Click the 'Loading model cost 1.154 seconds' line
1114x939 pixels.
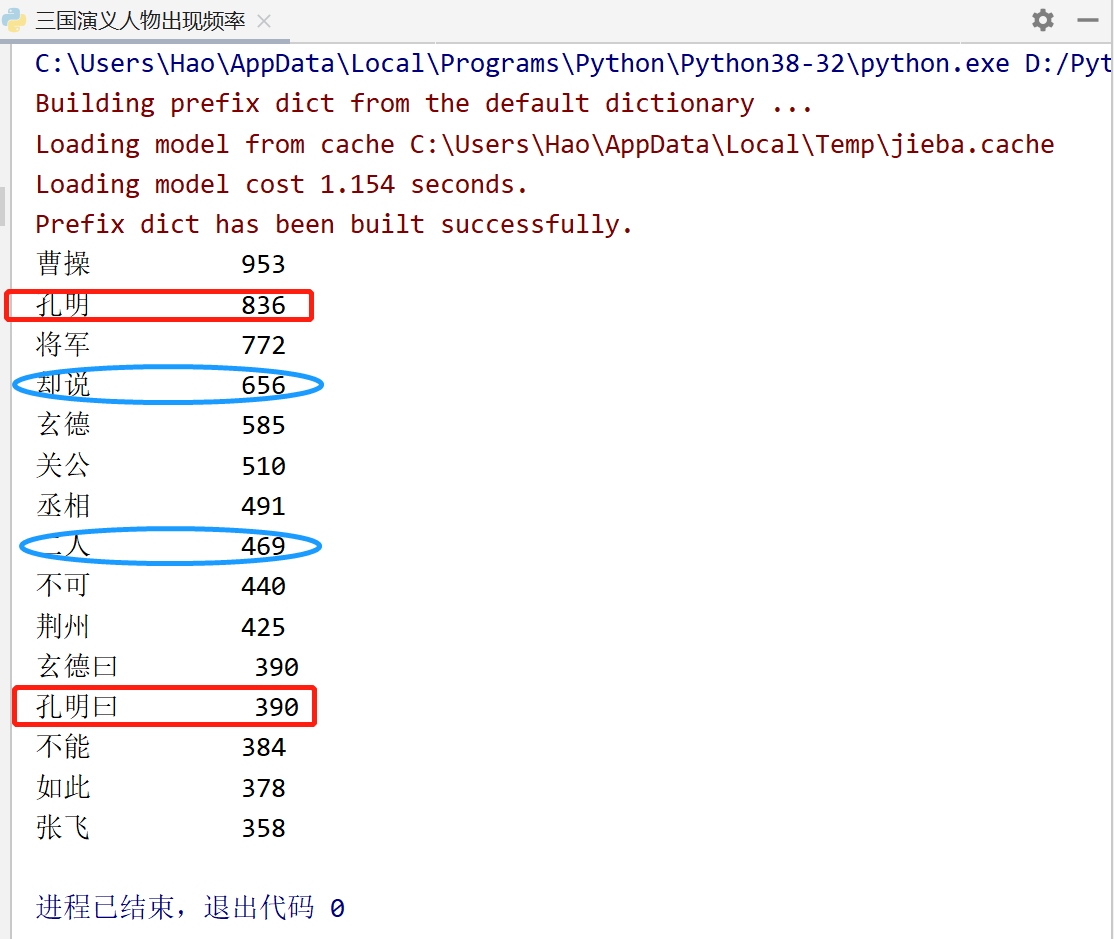click(x=281, y=185)
